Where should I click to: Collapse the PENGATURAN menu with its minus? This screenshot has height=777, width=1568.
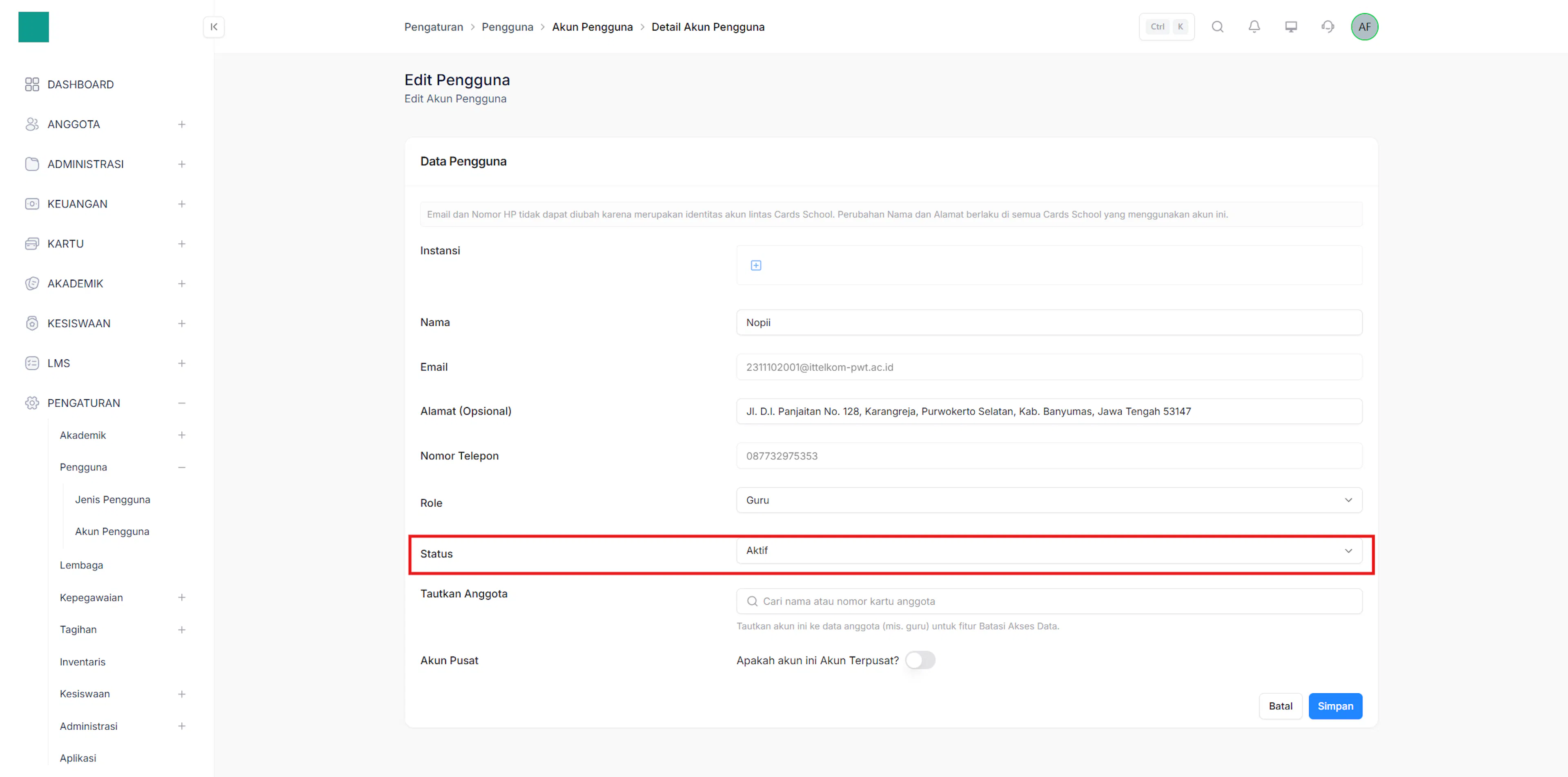coord(181,403)
